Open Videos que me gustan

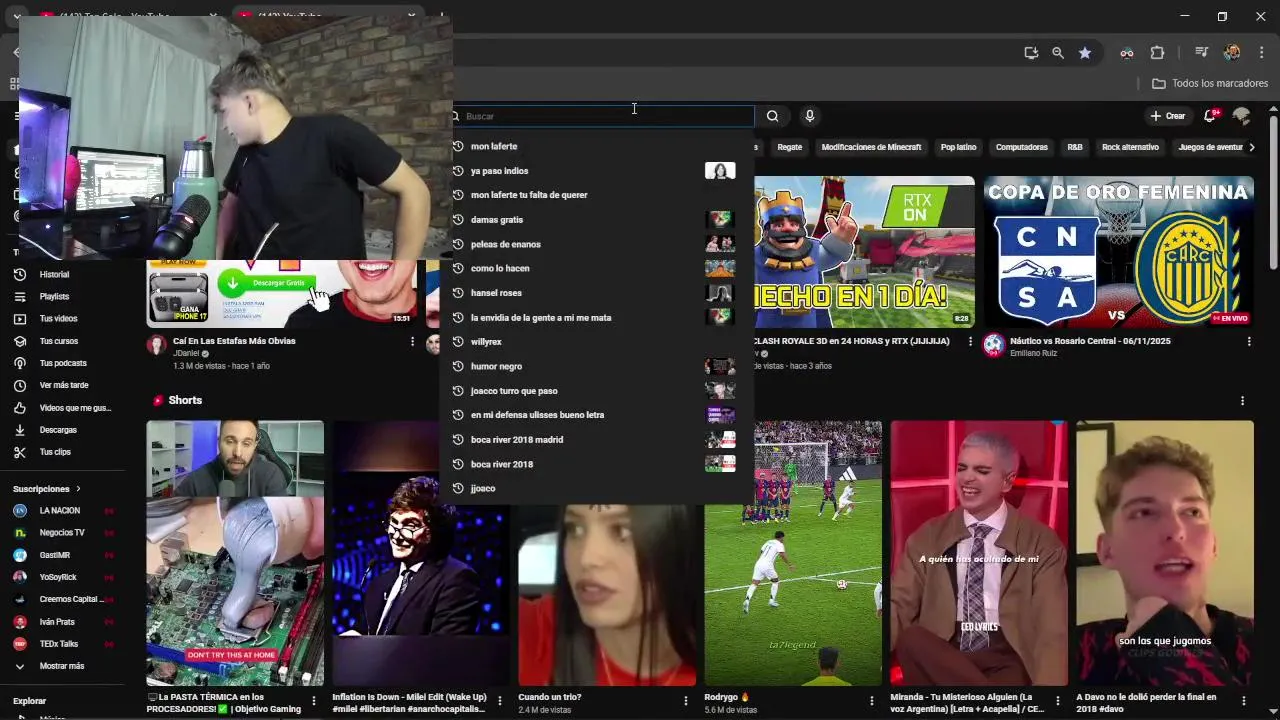75,408
